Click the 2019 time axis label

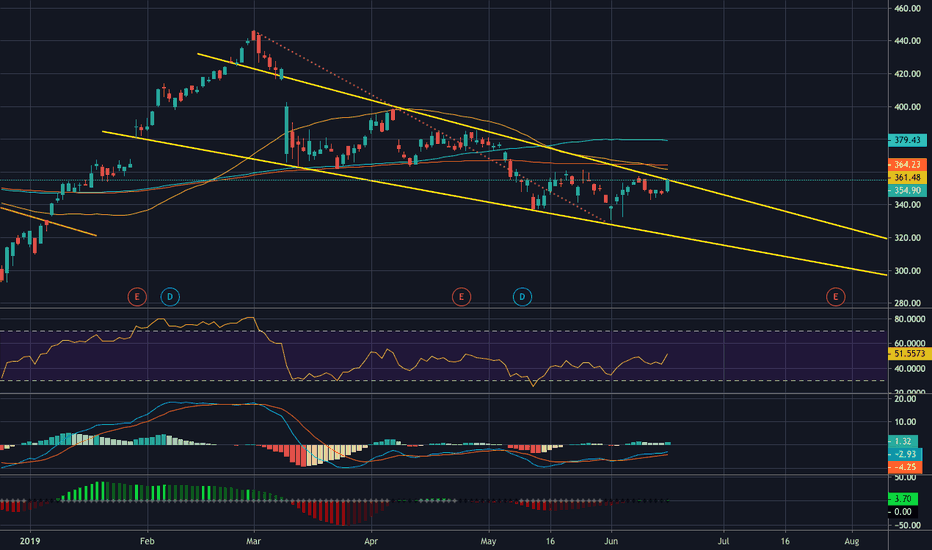(x=30, y=541)
